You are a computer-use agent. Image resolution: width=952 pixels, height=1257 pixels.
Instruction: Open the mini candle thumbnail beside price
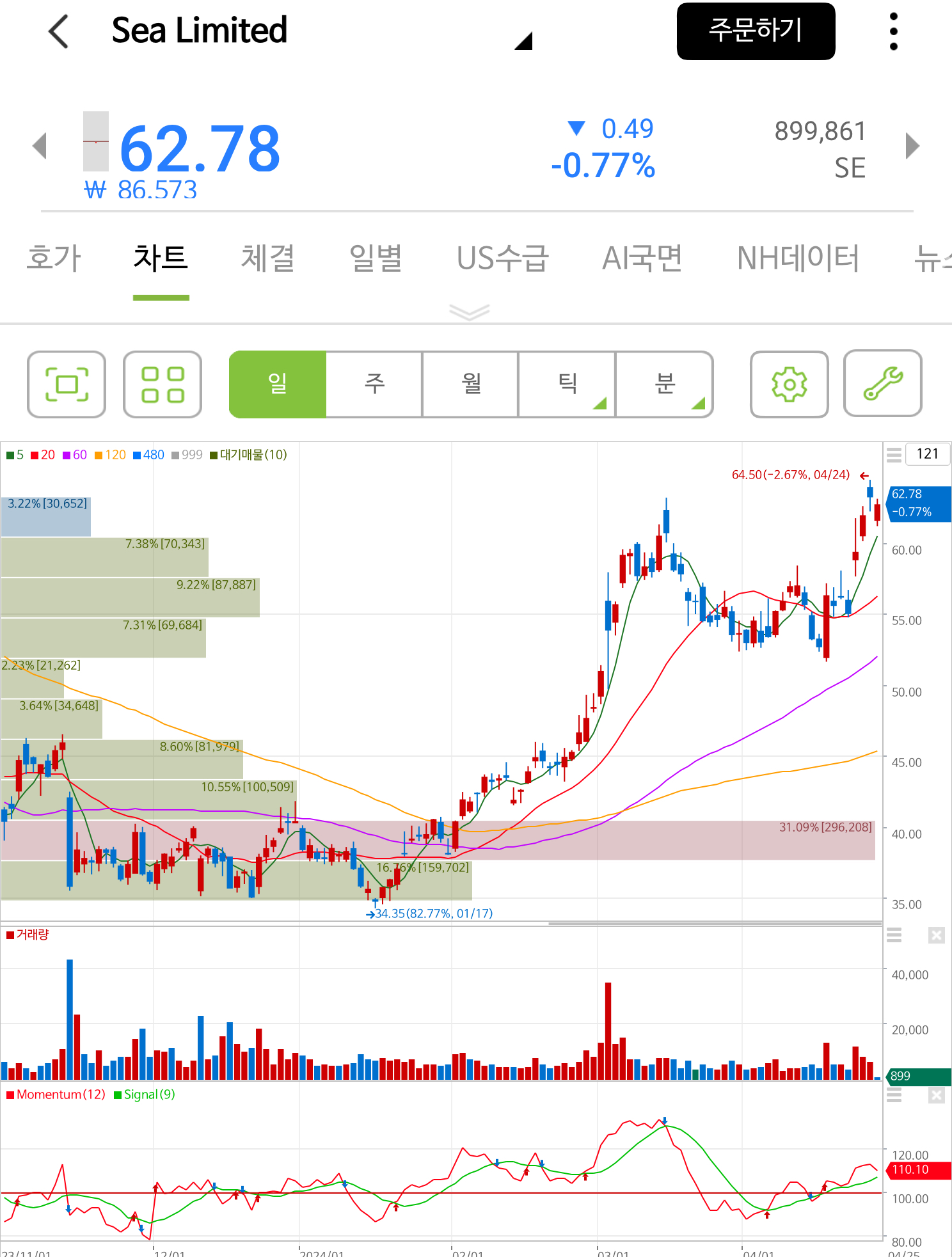(x=96, y=141)
